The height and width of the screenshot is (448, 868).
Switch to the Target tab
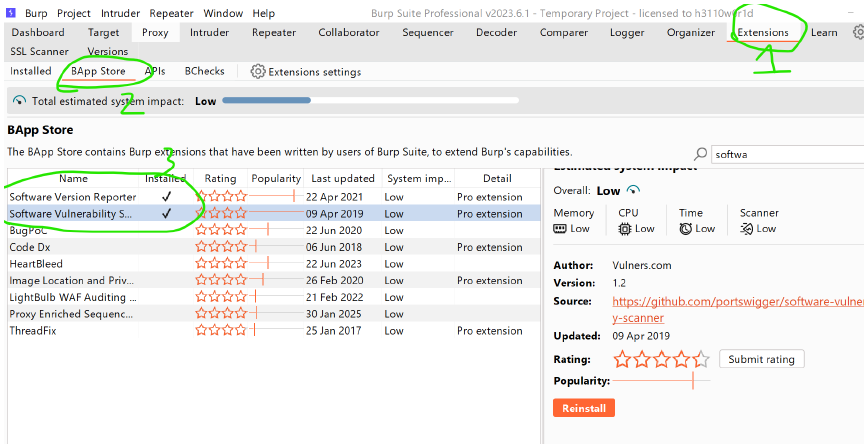[x=104, y=33]
